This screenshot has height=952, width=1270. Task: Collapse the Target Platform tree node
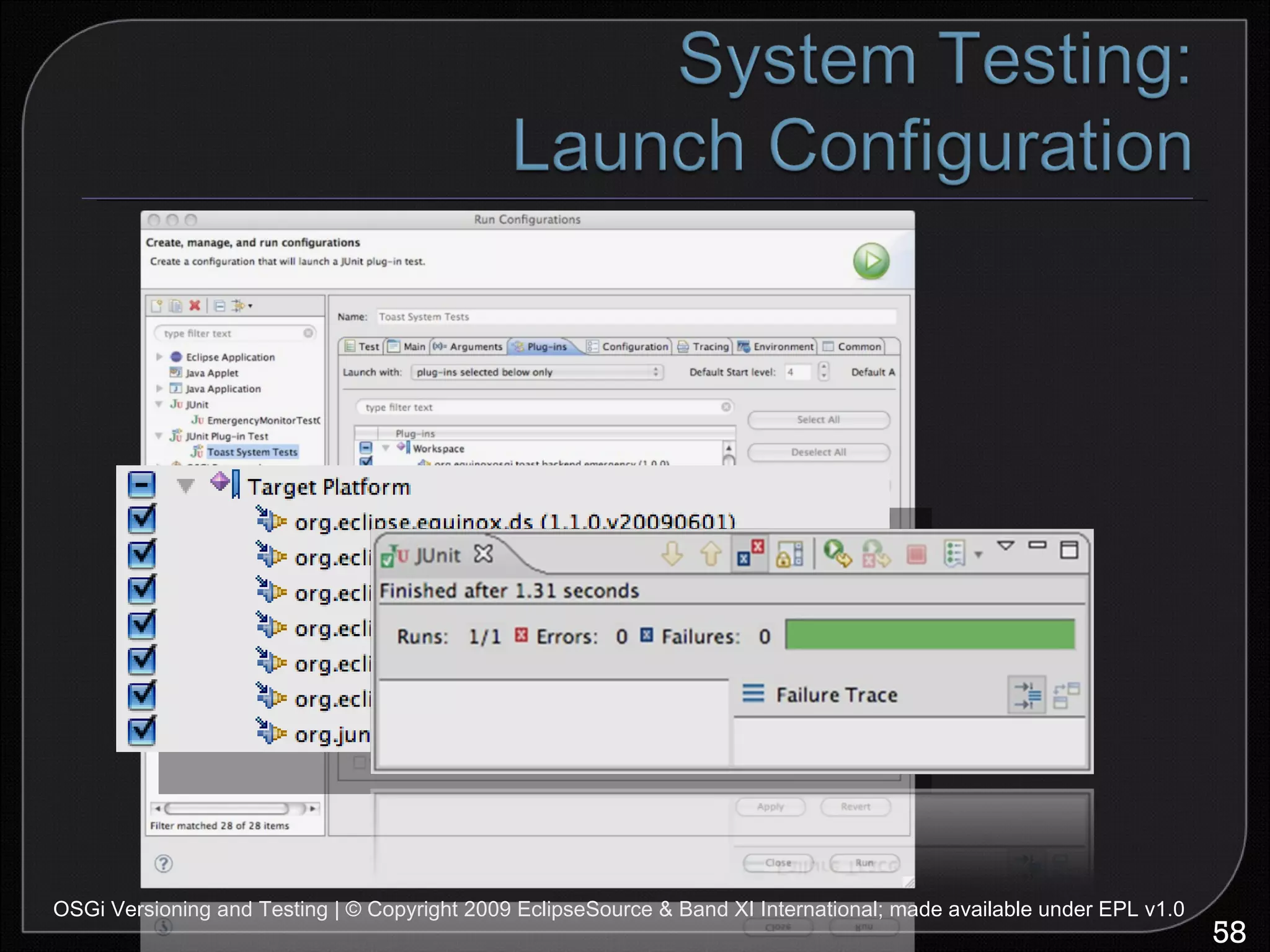pos(185,486)
